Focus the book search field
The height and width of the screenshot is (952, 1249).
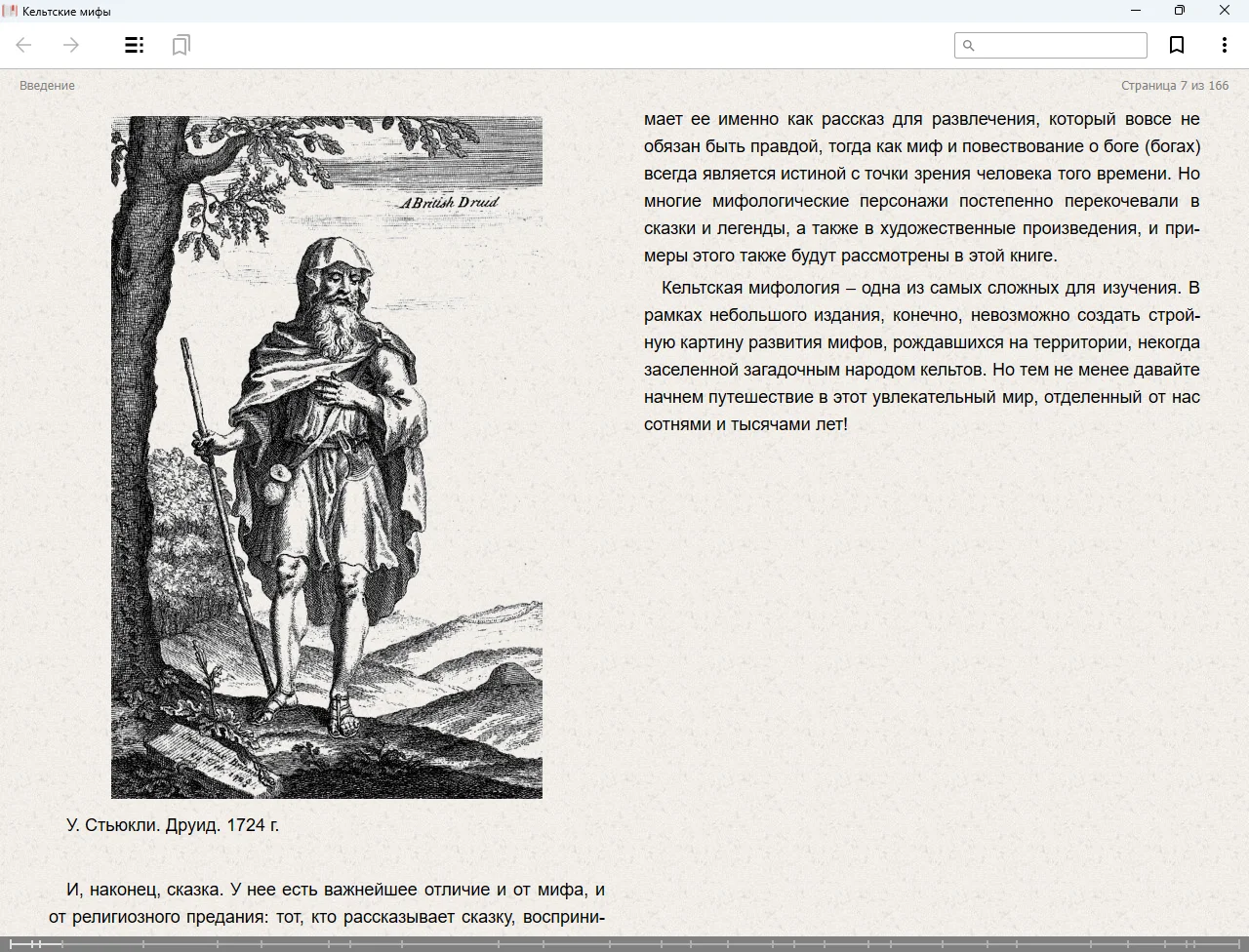pyautogui.click(x=1059, y=45)
